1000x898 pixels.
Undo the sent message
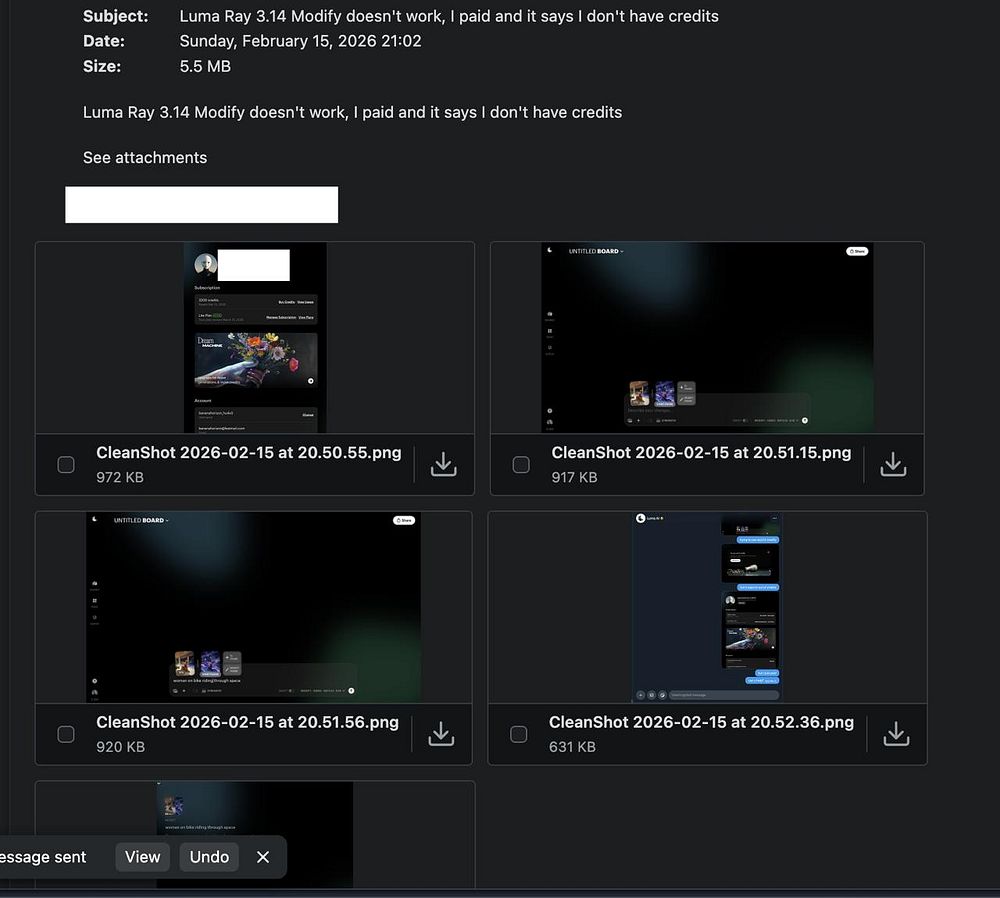(209, 857)
